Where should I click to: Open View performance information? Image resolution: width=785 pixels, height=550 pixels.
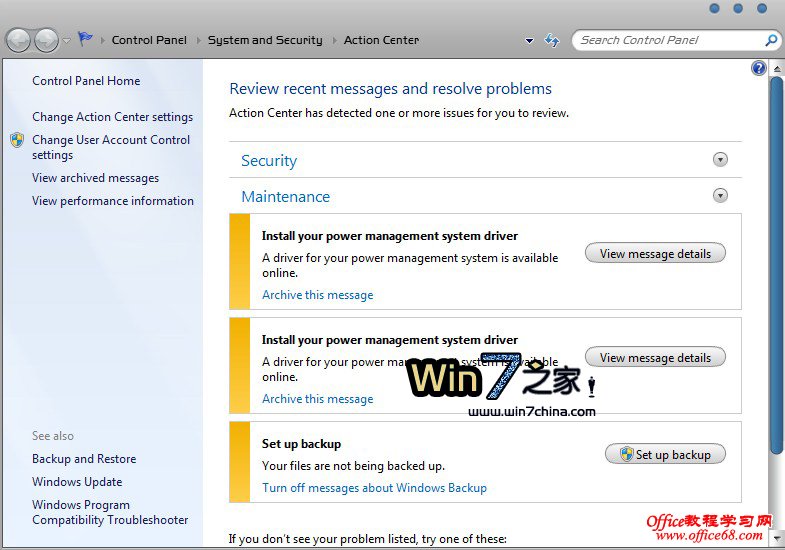point(113,201)
